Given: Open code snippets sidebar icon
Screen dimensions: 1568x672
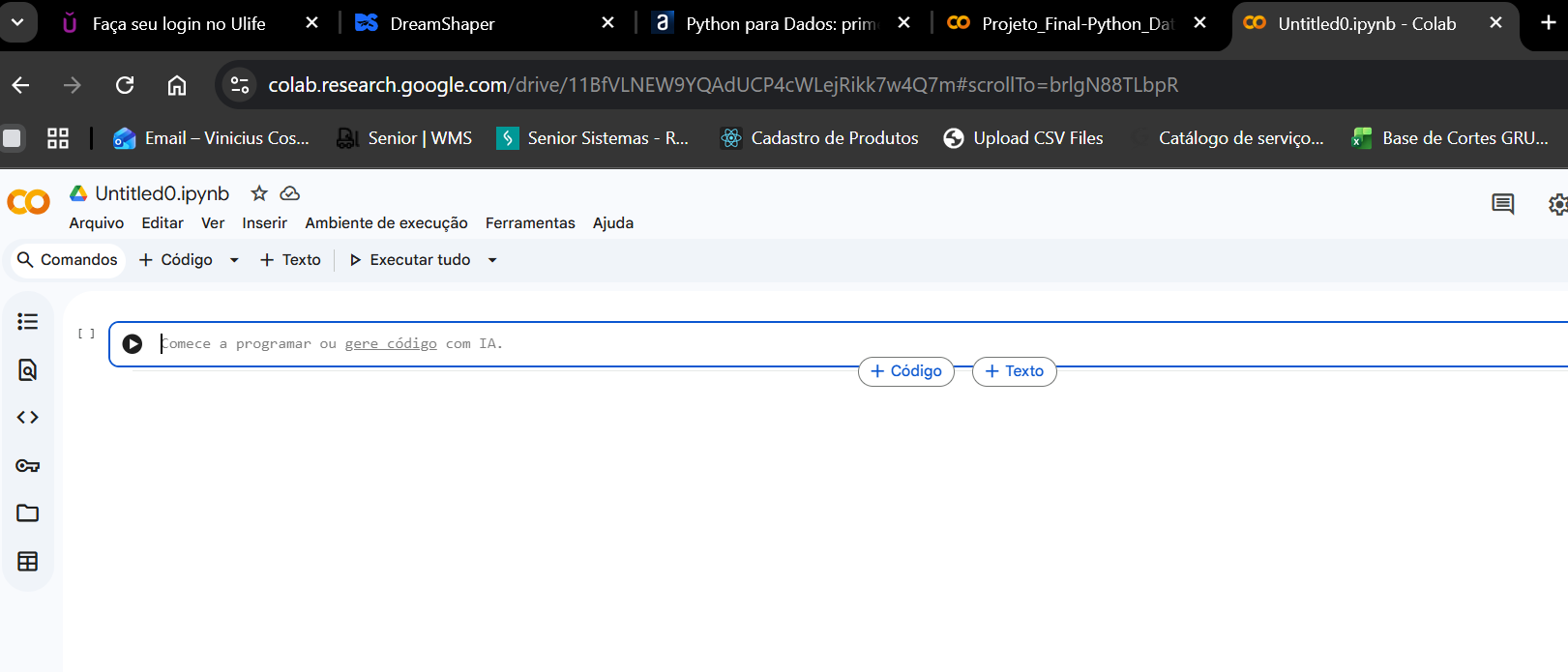Looking at the screenshot, I should tap(28, 418).
